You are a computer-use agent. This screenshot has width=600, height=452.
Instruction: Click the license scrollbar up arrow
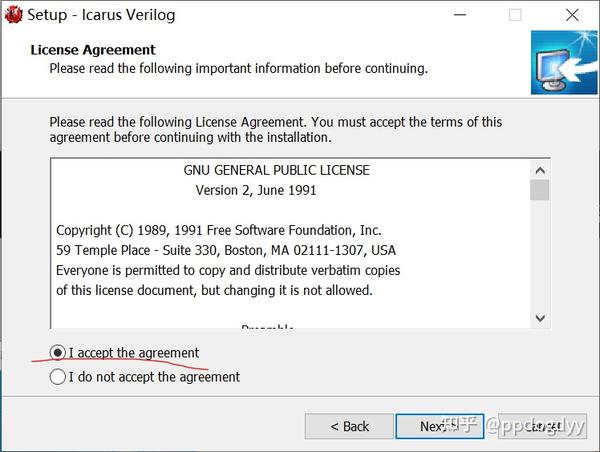click(540, 169)
